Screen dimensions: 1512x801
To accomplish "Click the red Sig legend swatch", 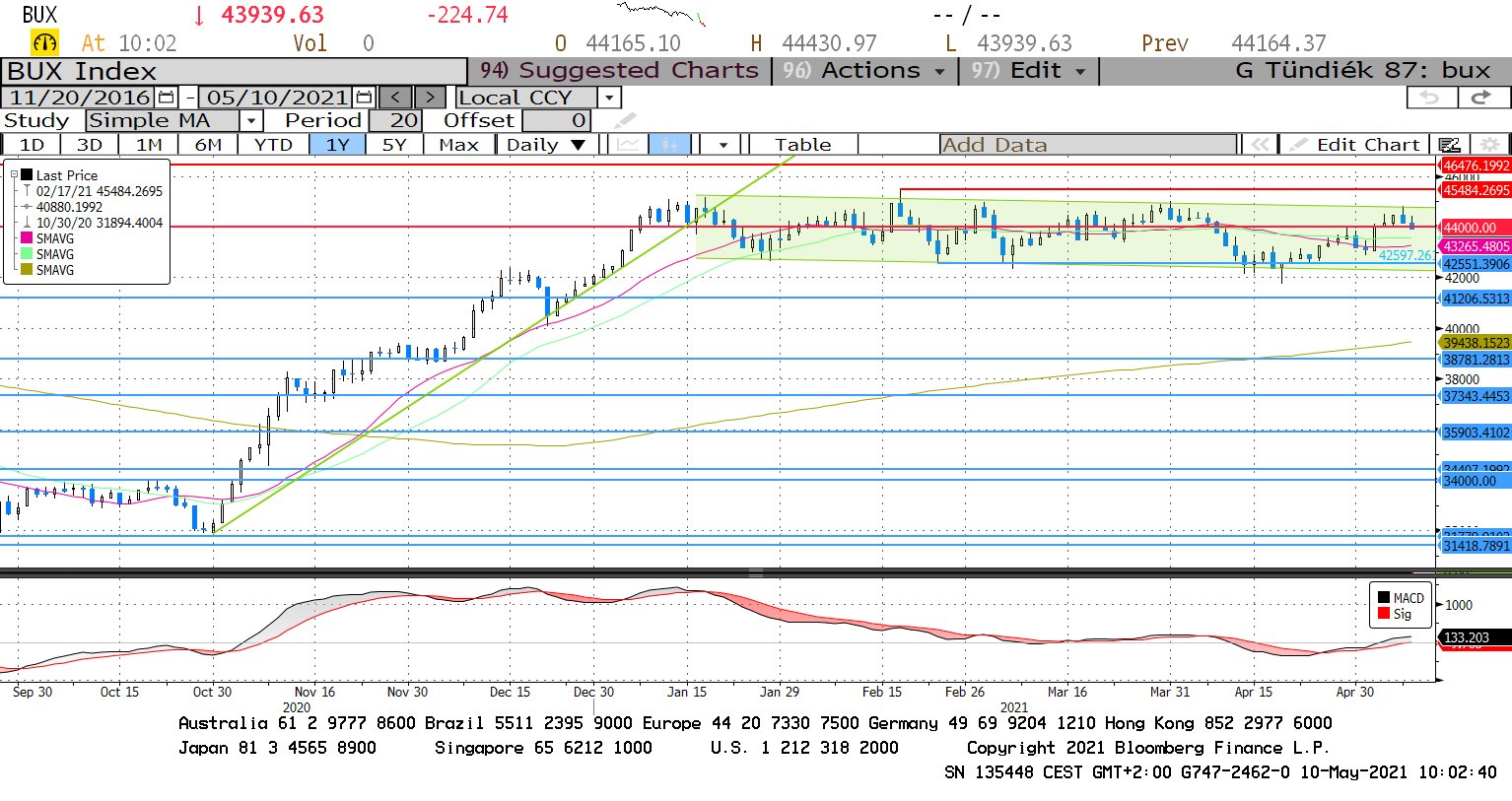I will pos(1384,614).
